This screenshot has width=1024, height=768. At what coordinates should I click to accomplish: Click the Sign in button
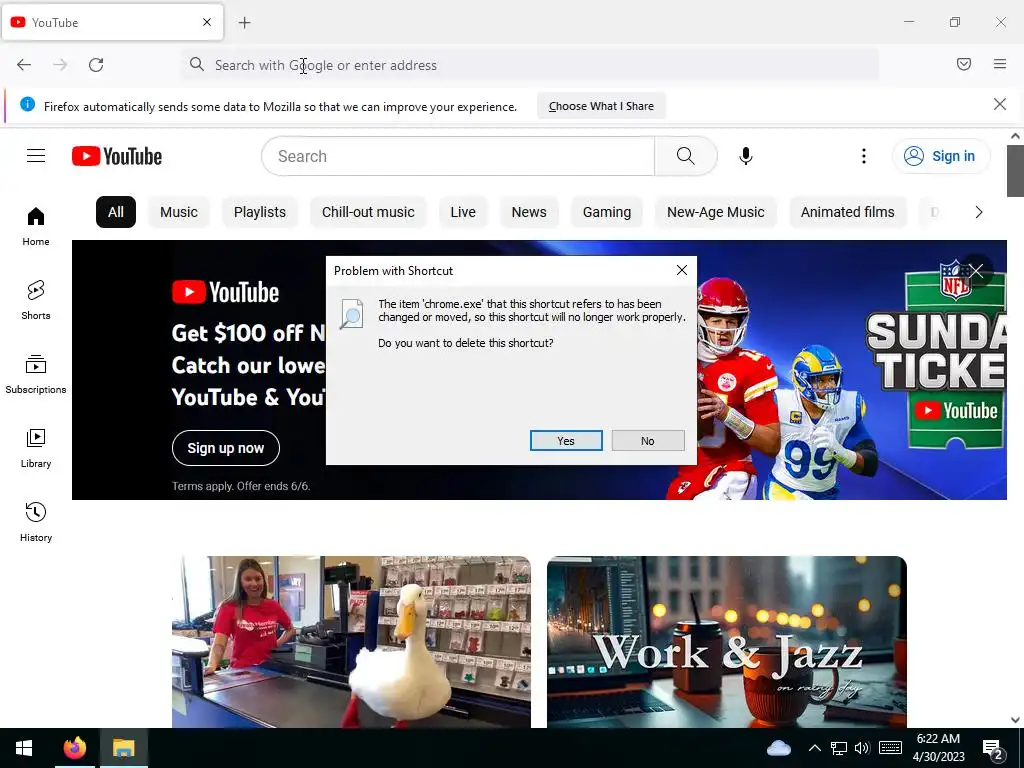click(941, 156)
